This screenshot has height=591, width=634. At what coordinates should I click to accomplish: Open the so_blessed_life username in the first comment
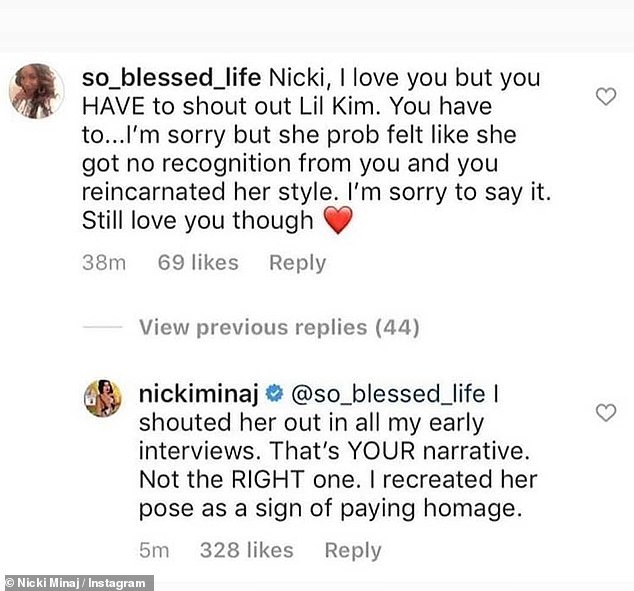174,79
